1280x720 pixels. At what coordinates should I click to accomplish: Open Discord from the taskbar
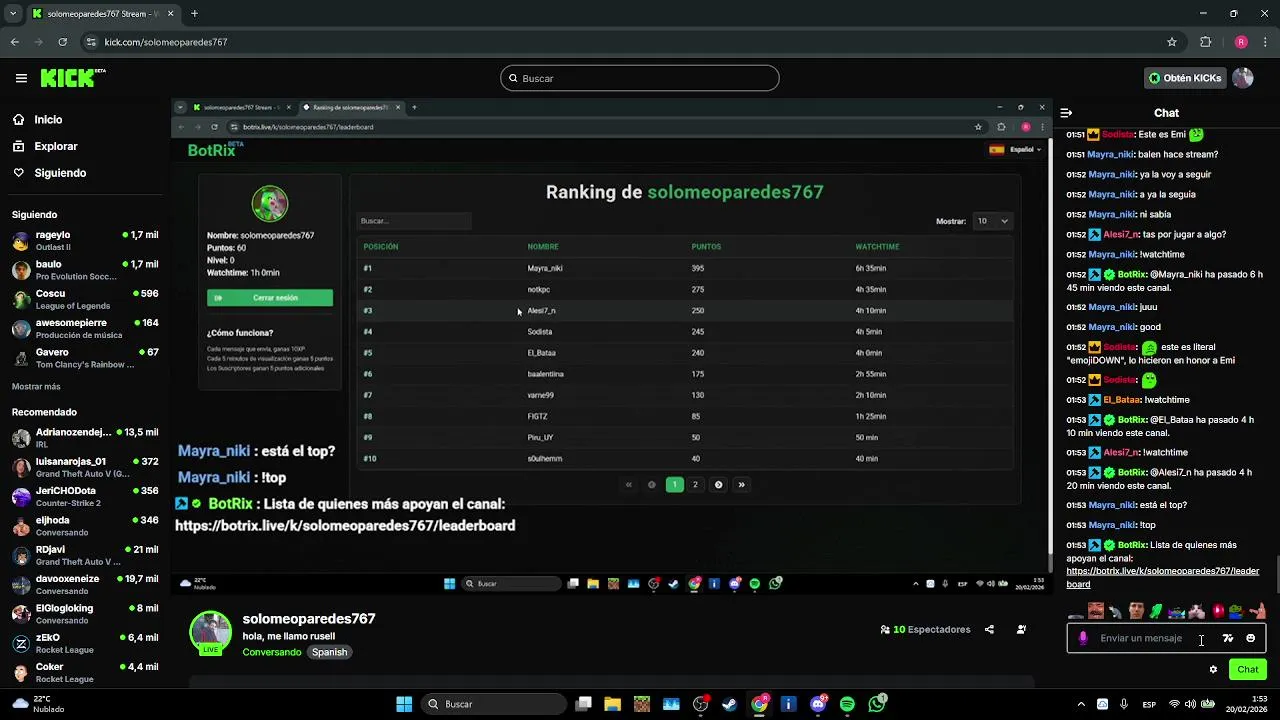818,704
